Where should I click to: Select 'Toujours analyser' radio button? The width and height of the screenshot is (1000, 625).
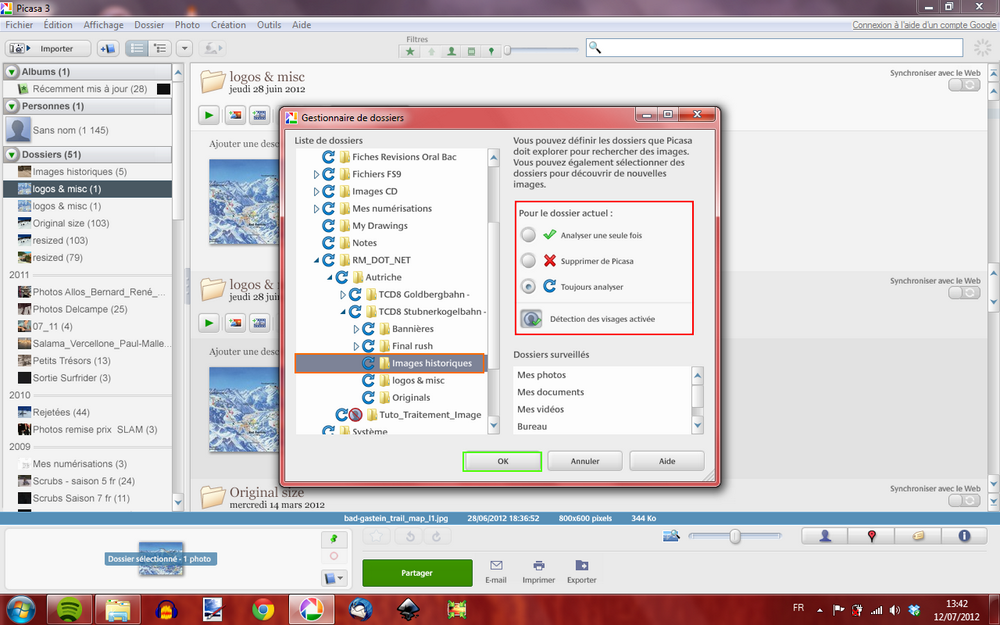pos(528,286)
